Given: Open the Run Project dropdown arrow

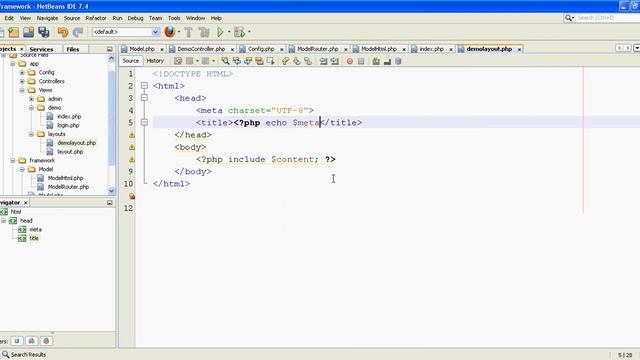Looking at the screenshot, I should click(x=229, y=32).
